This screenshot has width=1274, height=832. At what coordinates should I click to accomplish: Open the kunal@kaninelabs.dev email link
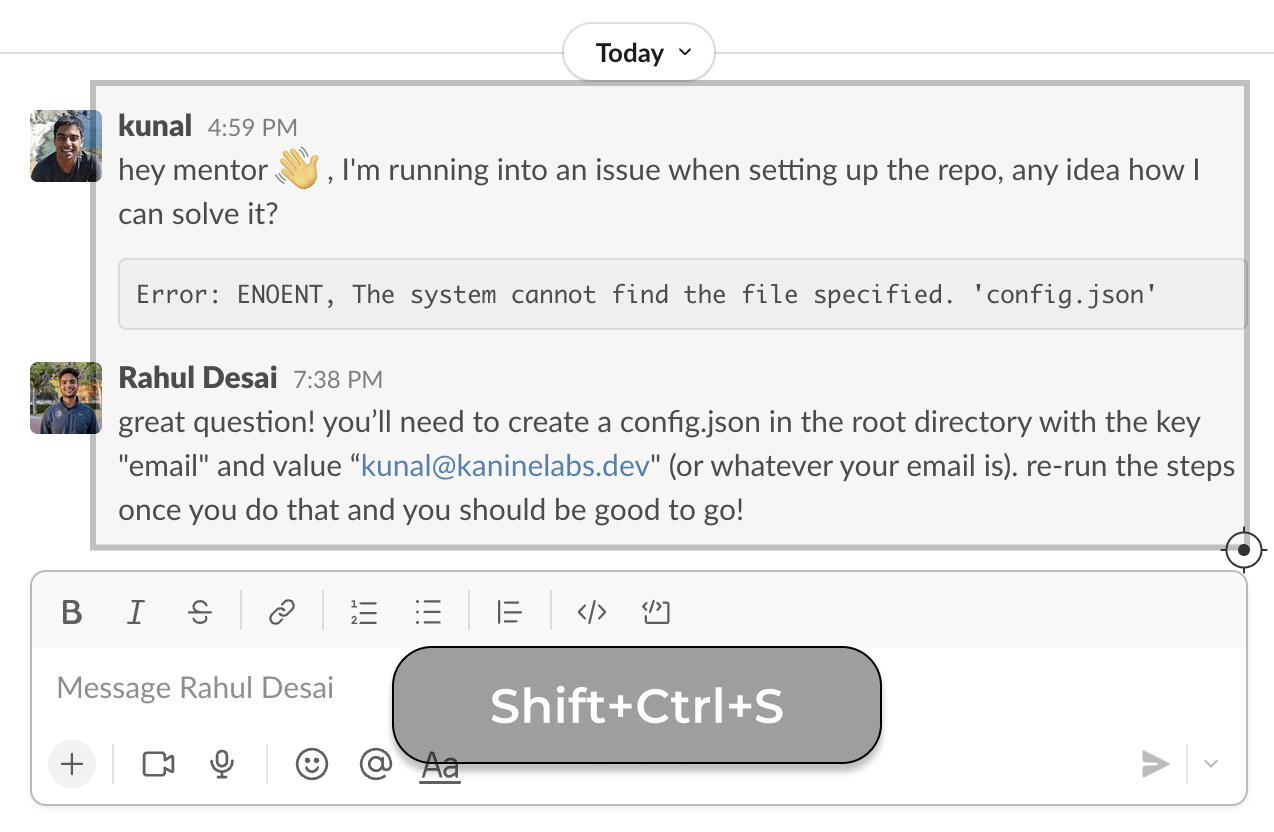click(505, 466)
